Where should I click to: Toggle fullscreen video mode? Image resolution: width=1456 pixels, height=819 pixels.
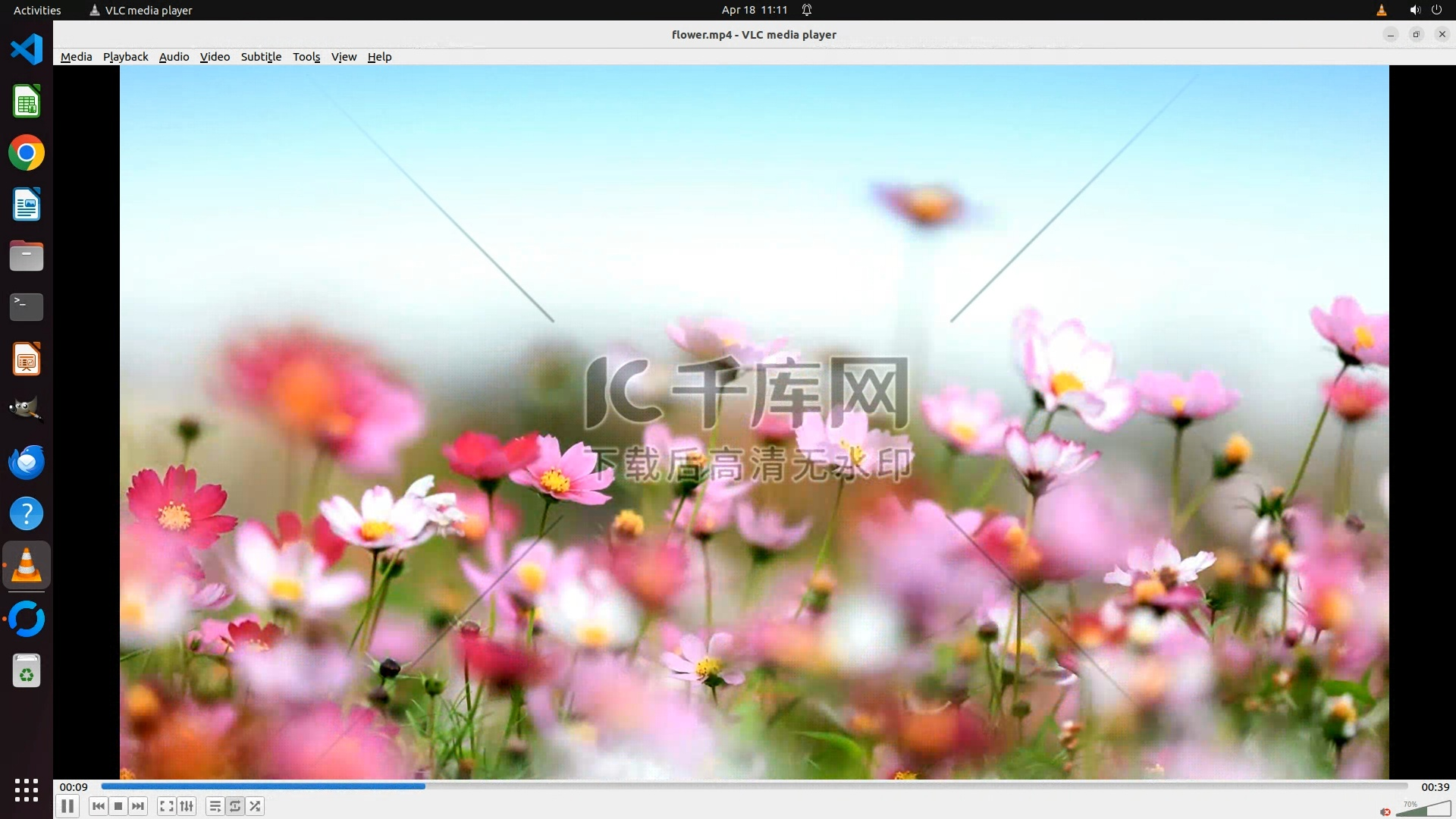(166, 806)
